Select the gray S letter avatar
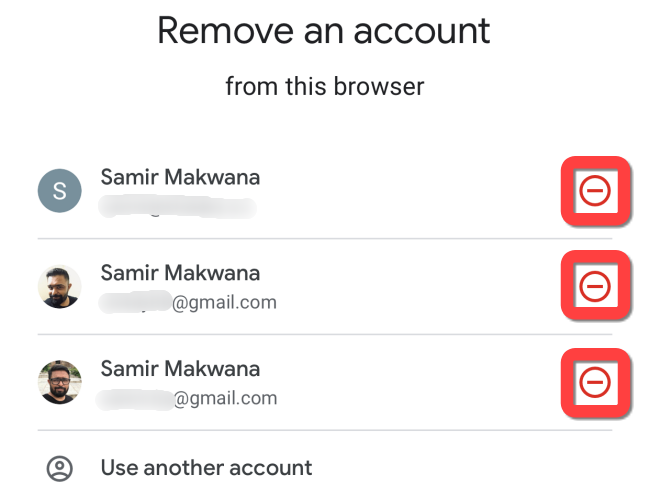This screenshot has height=500, width=650. [59, 190]
